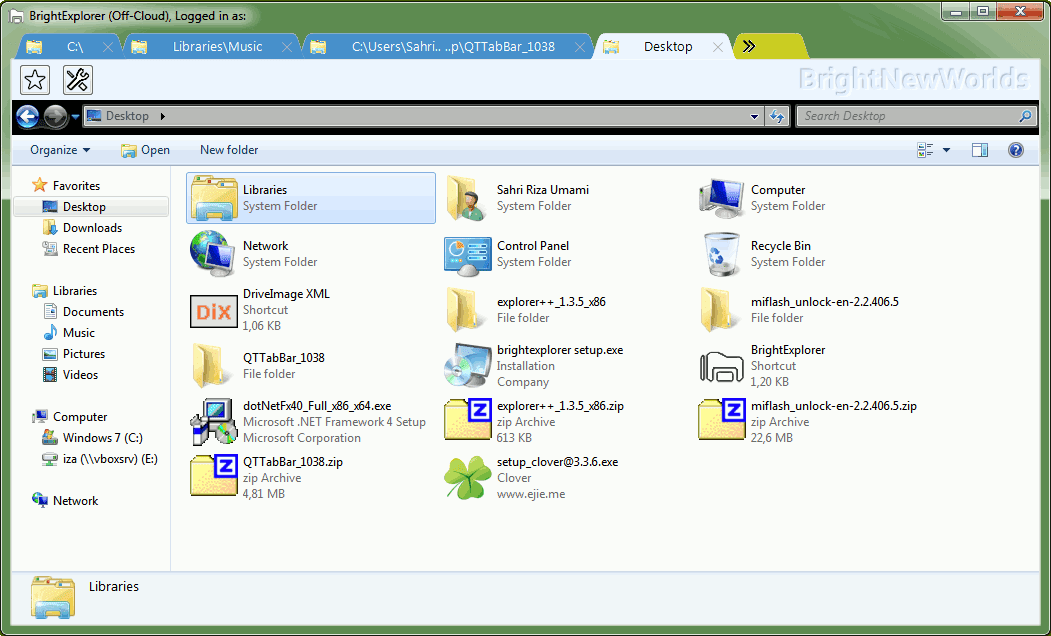Select the Recycle Bin icon
The width and height of the screenshot is (1051, 636).
click(x=722, y=253)
